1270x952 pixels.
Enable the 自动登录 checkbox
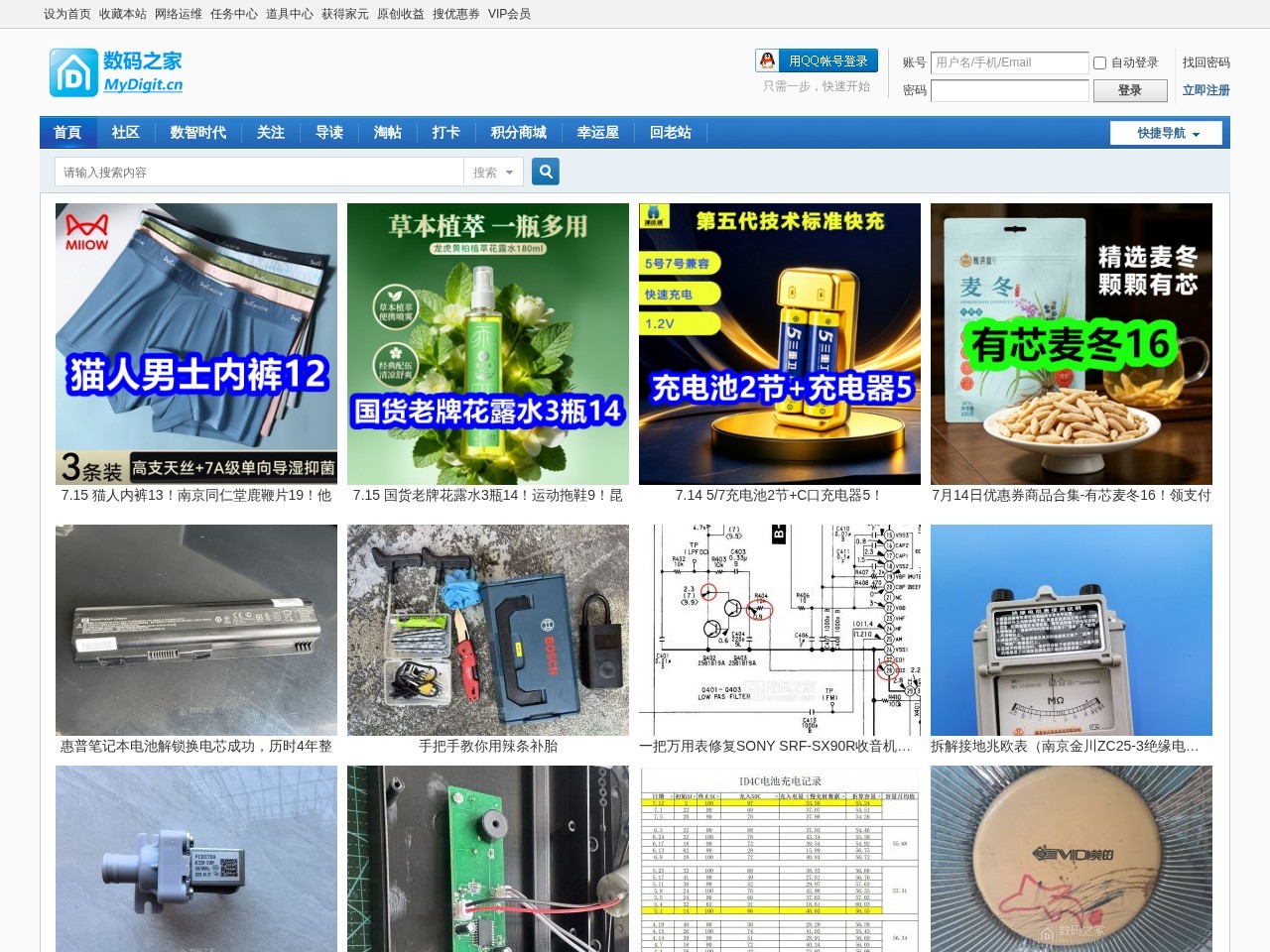click(1099, 62)
